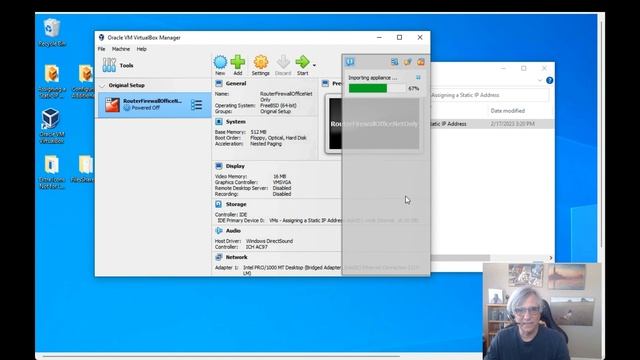The width and height of the screenshot is (640, 360).
Task: Click the Display section header
Action: [x=235, y=166]
